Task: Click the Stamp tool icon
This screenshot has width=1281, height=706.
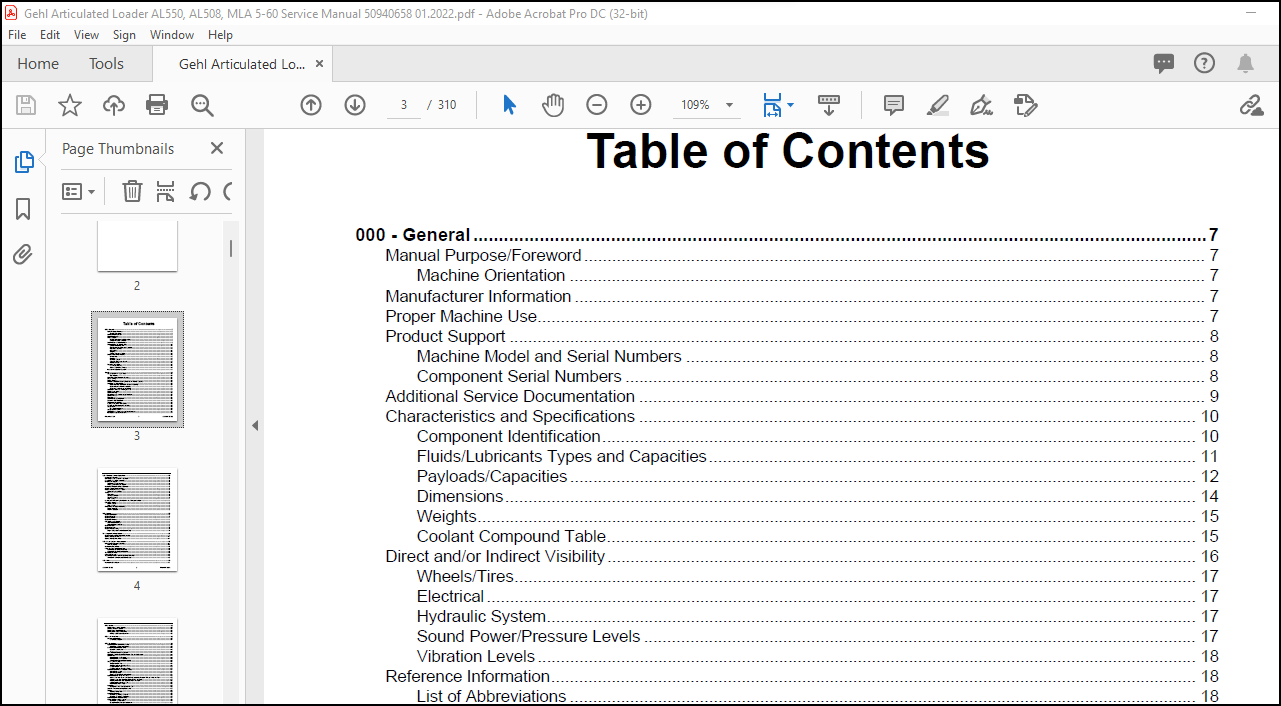Action: [1025, 105]
